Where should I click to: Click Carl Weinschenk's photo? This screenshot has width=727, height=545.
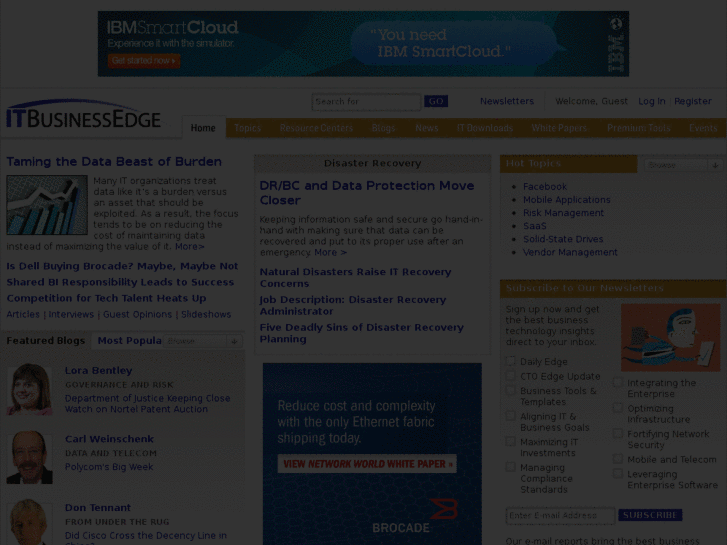tap(29, 457)
